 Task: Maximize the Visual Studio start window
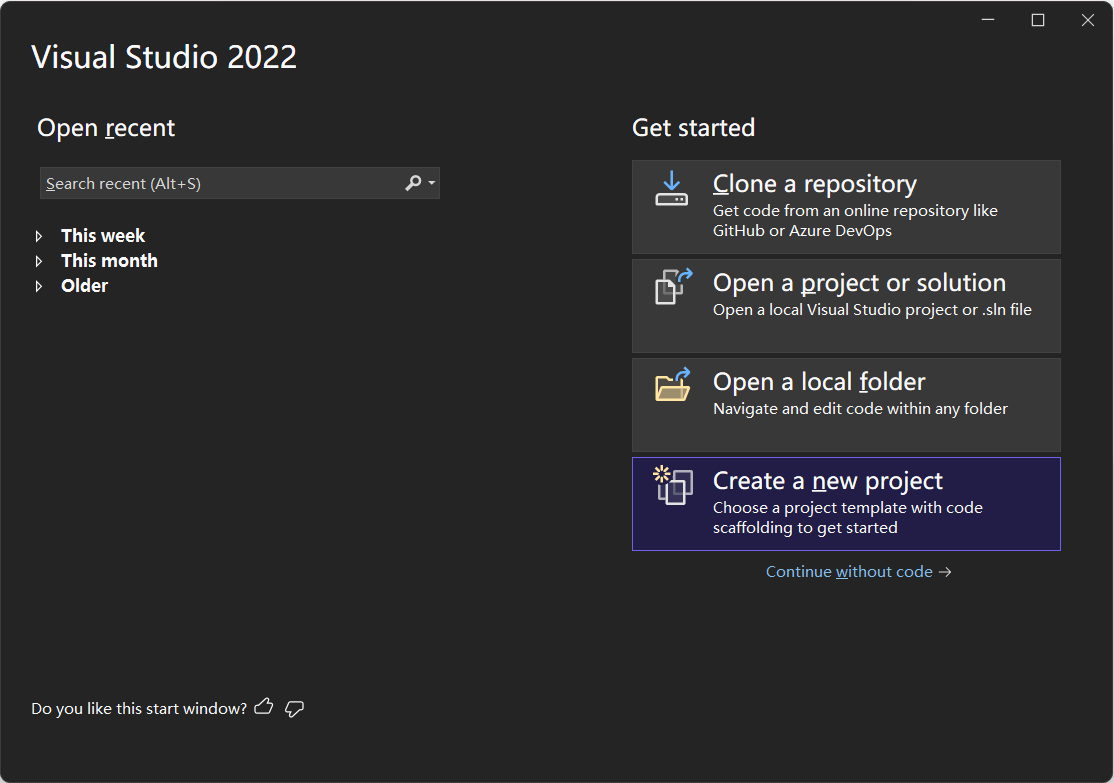point(1038,20)
